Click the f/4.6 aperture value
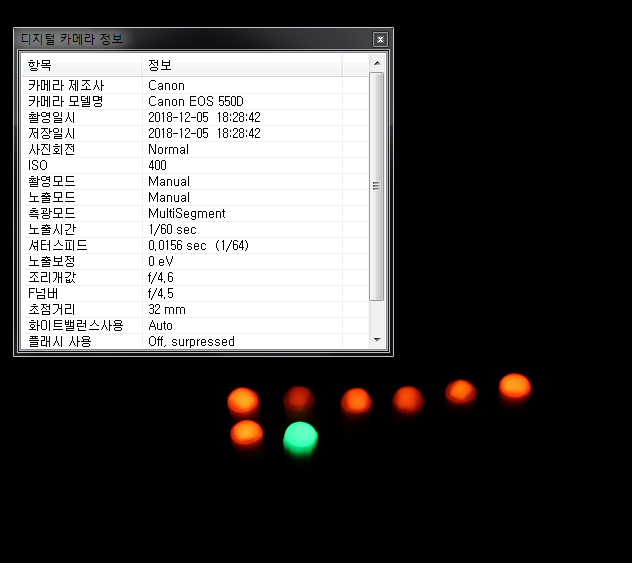Screen dimensions: 632x563 pos(161,278)
